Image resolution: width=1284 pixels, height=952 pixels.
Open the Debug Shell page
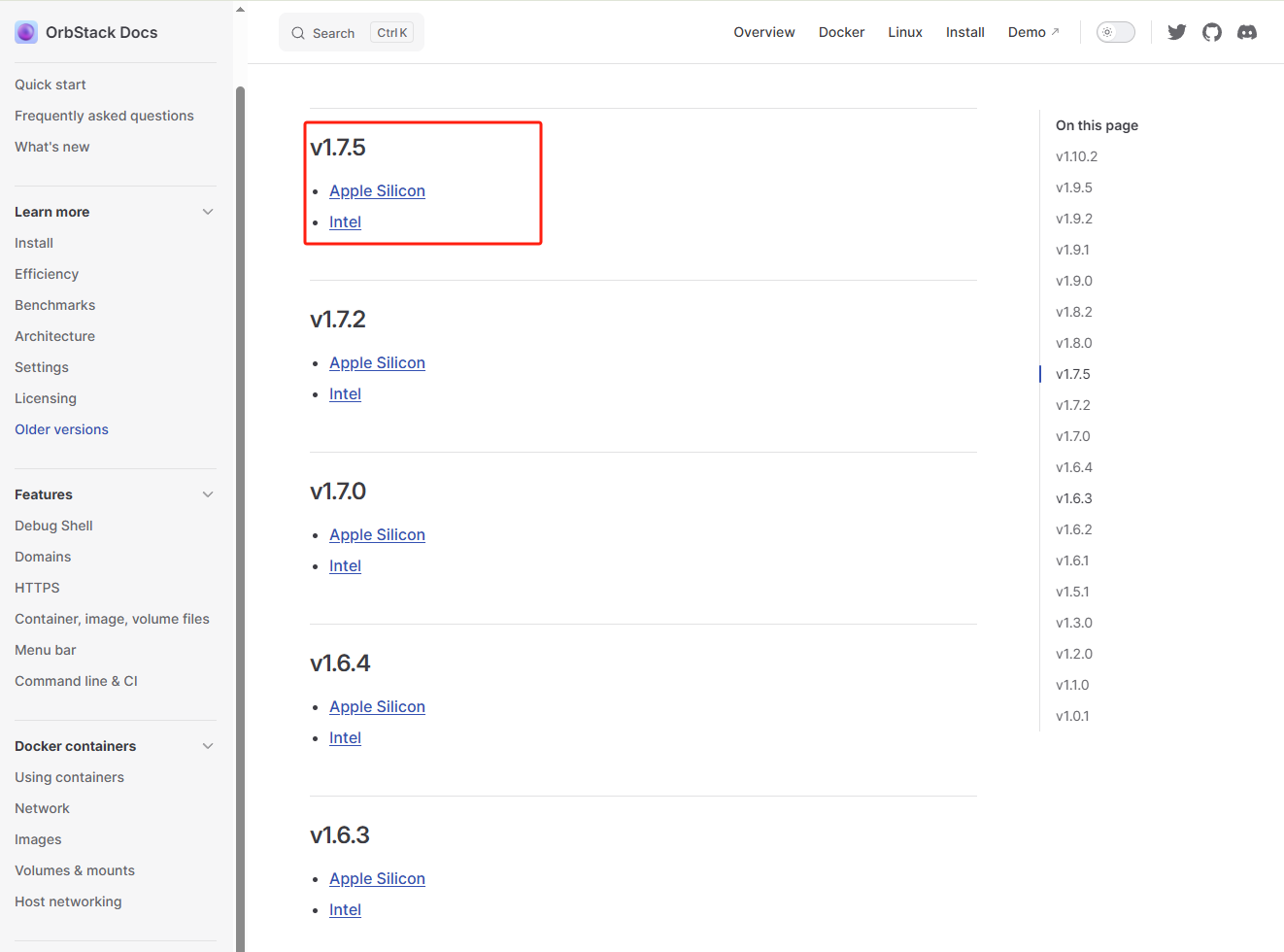[53, 526]
